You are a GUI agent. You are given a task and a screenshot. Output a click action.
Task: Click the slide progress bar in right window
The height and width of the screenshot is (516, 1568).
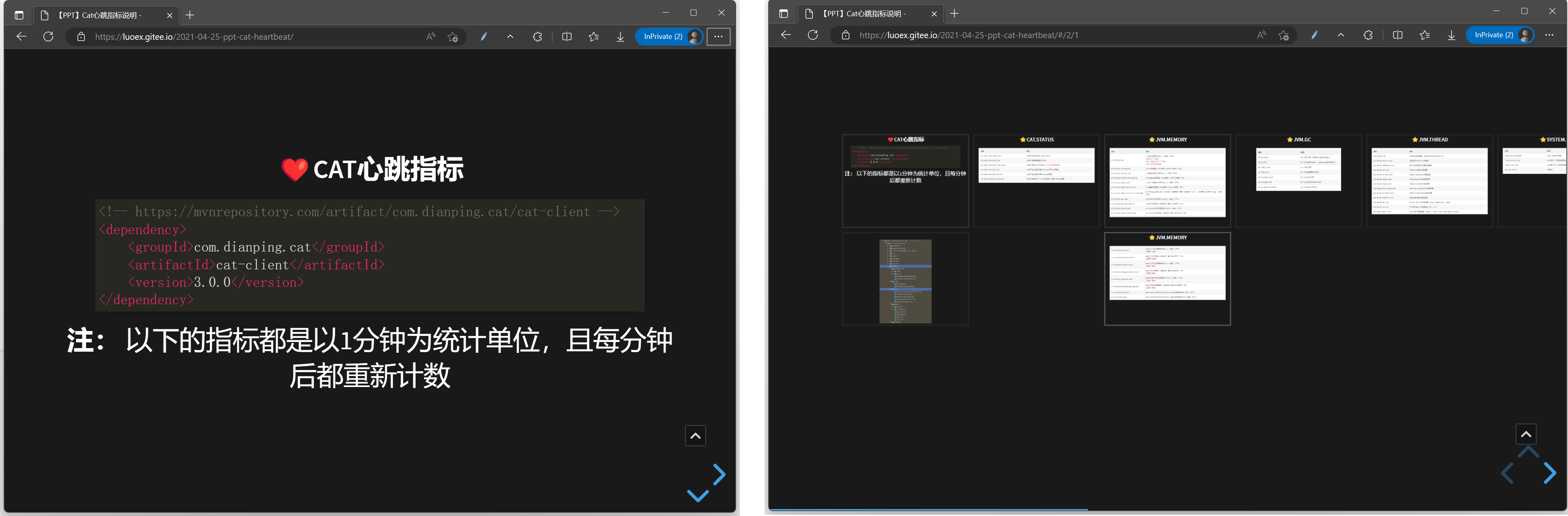pyautogui.click(x=1167, y=510)
